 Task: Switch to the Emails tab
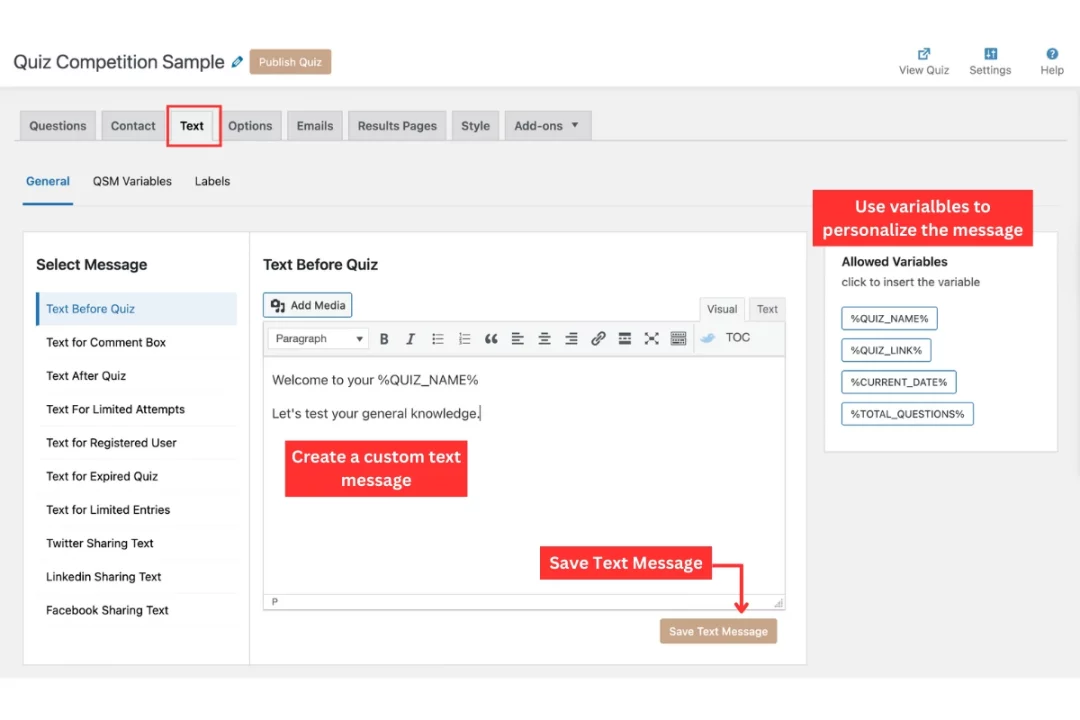(314, 125)
